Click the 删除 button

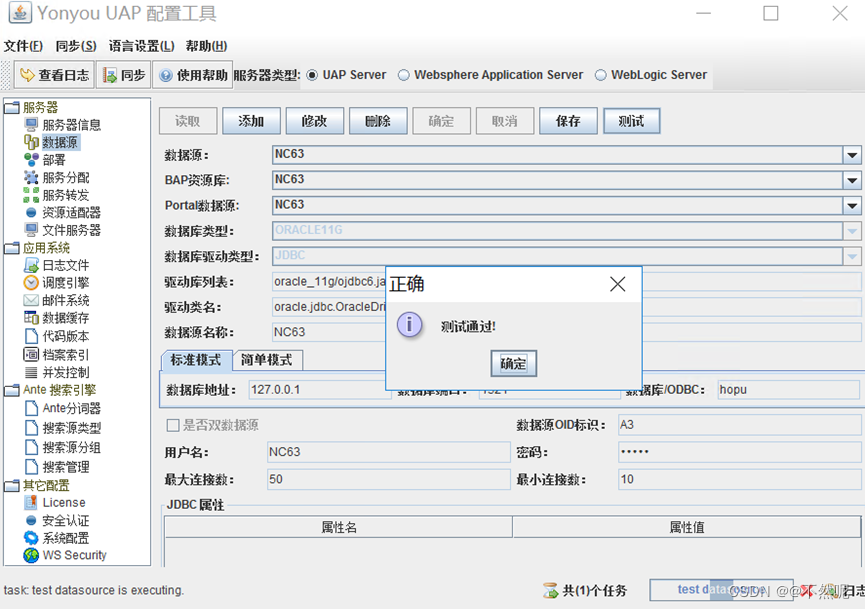(x=378, y=121)
